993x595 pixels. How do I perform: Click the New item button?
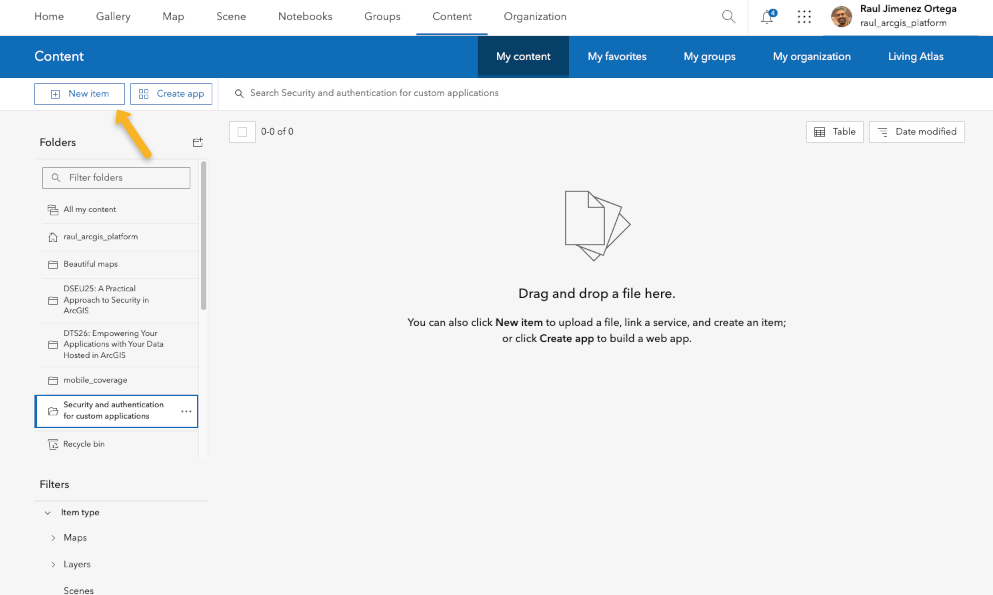point(79,94)
